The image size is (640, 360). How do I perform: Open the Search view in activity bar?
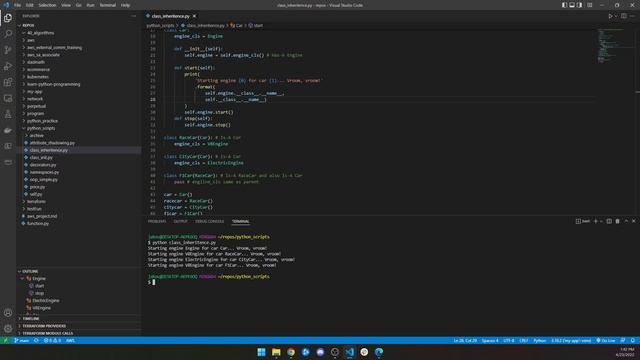coord(8,33)
